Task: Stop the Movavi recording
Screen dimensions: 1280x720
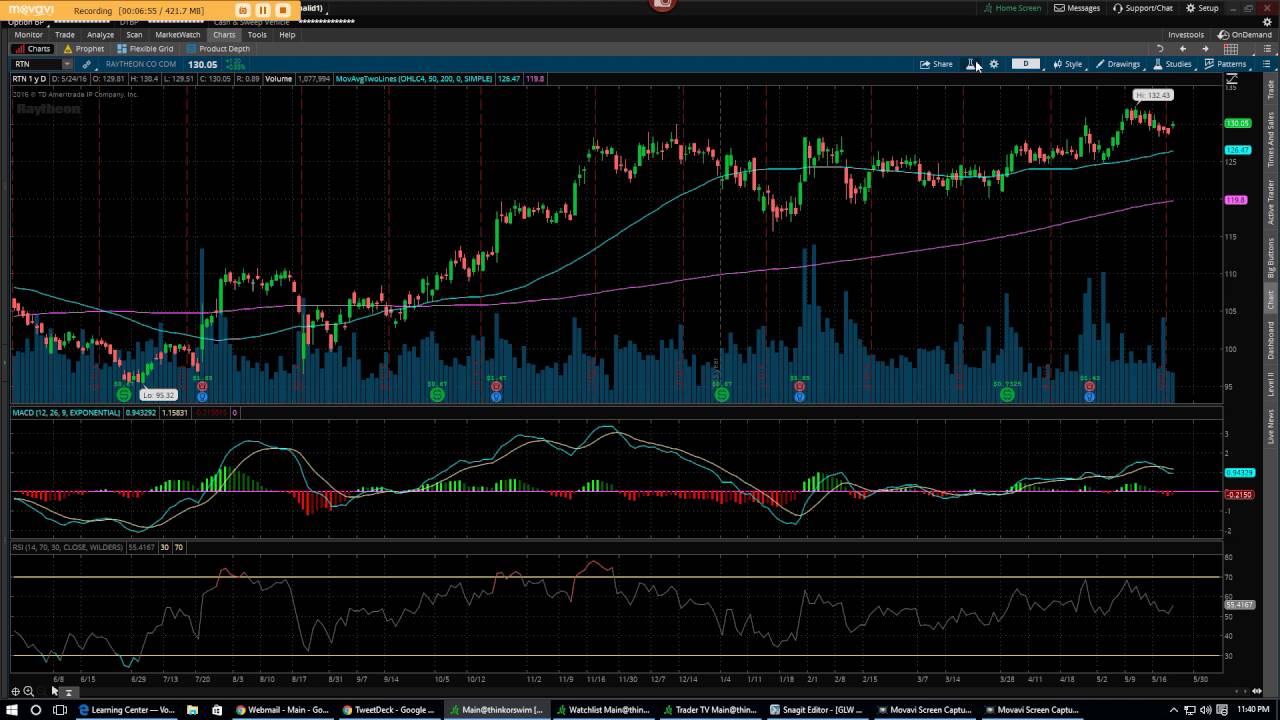Action: (283, 10)
